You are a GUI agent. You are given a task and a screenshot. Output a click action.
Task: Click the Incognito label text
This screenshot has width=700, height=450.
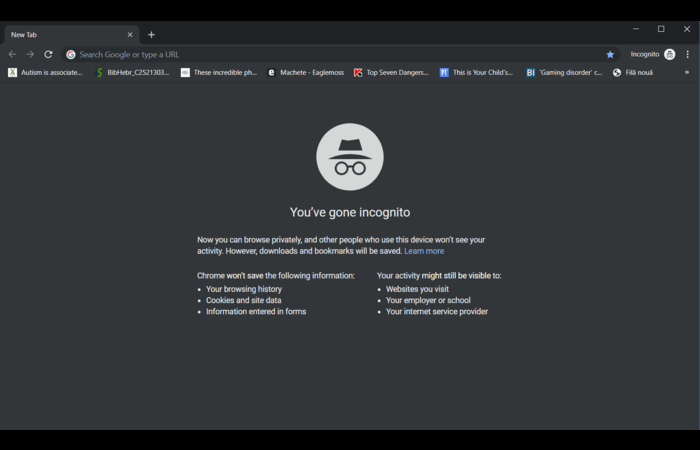pos(645,54)
